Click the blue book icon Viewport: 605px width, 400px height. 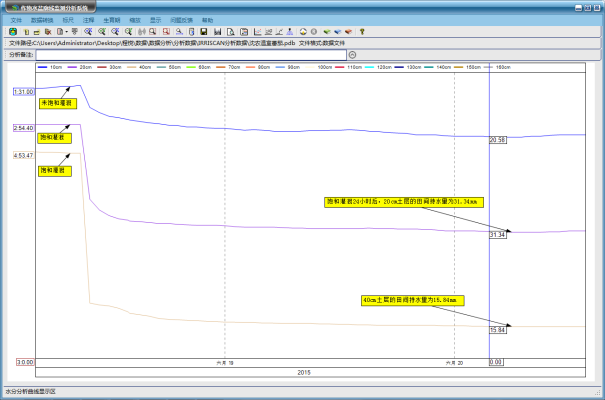point(338,32)
